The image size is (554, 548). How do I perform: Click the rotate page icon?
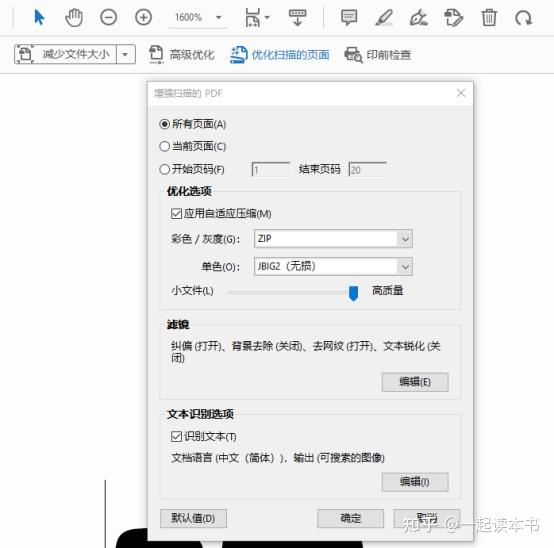click(523, 18)
